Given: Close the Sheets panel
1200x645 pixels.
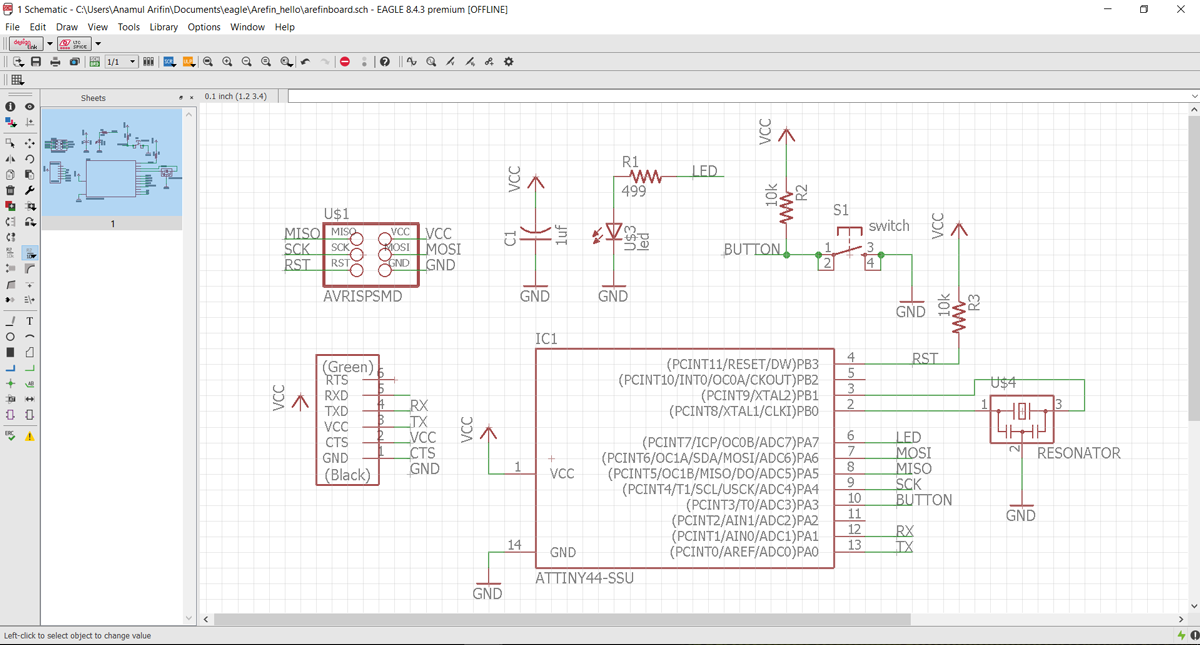Looking at the screenshot, I should (191, 98).
